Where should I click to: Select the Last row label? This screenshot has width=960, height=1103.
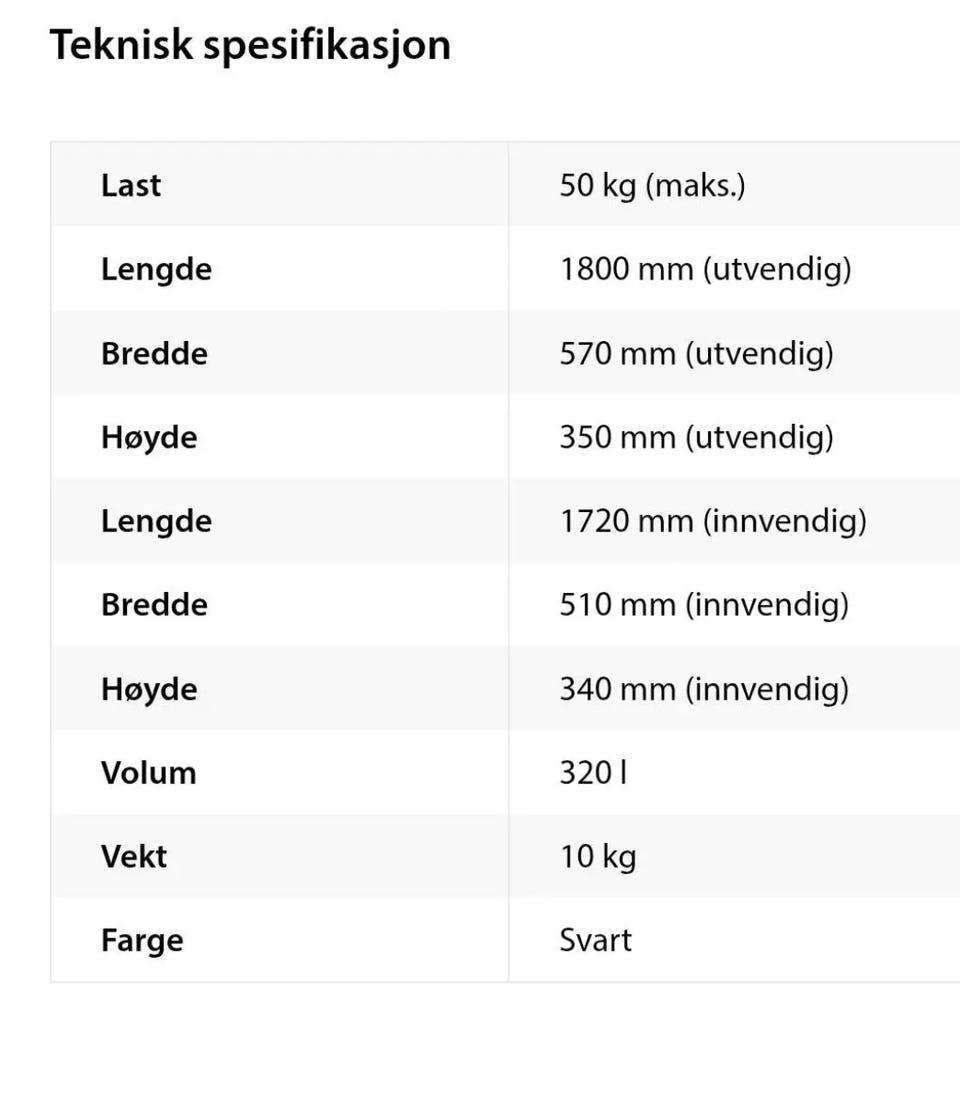[131, 186]
